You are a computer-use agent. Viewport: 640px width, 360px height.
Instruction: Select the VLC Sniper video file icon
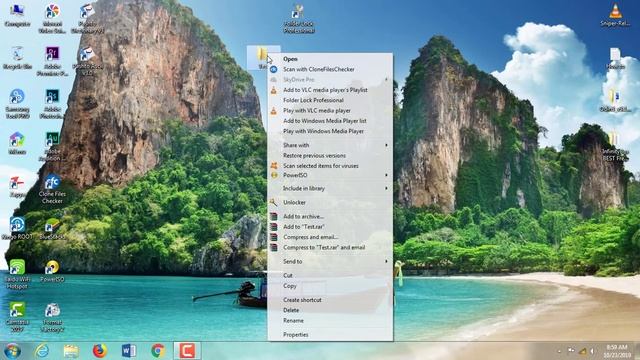tap(615, 15)
